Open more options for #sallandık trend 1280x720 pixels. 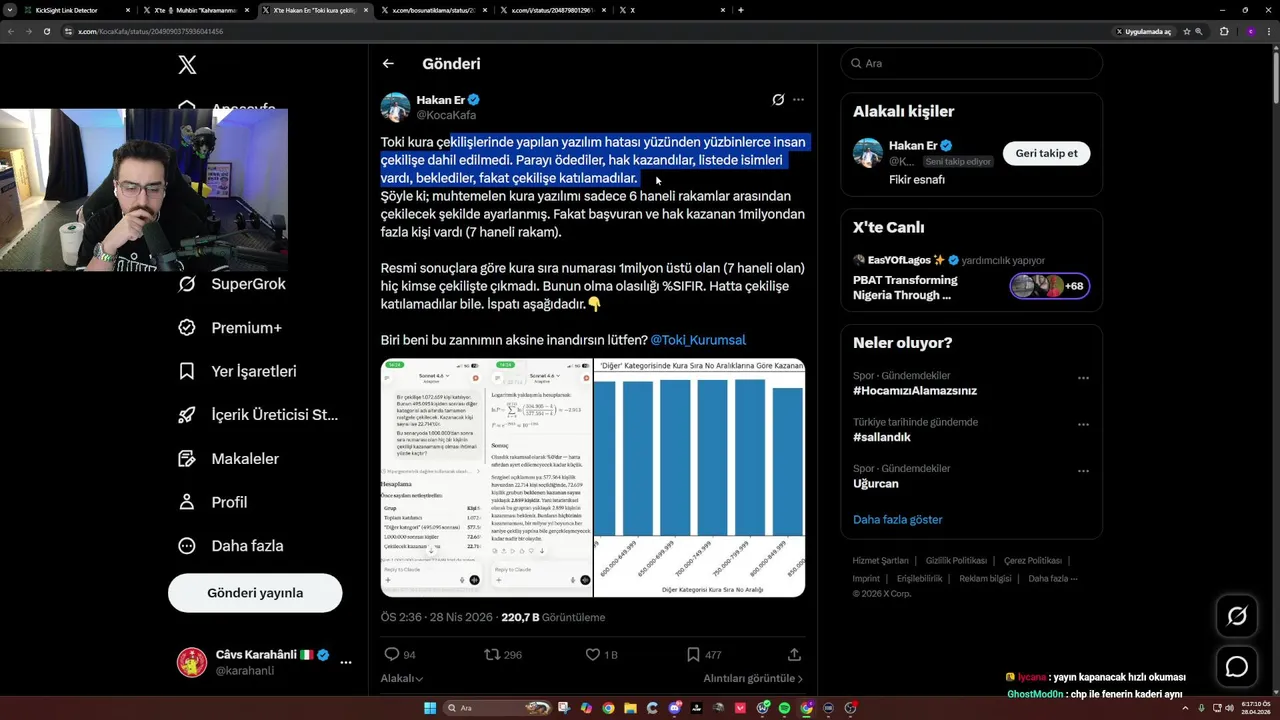1083,425
